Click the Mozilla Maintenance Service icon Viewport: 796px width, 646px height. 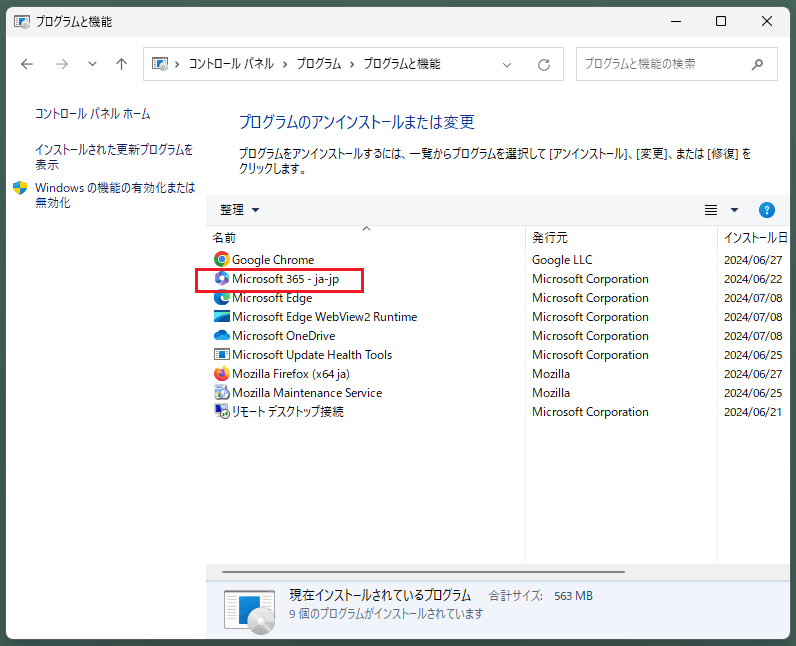click(221, 393)
